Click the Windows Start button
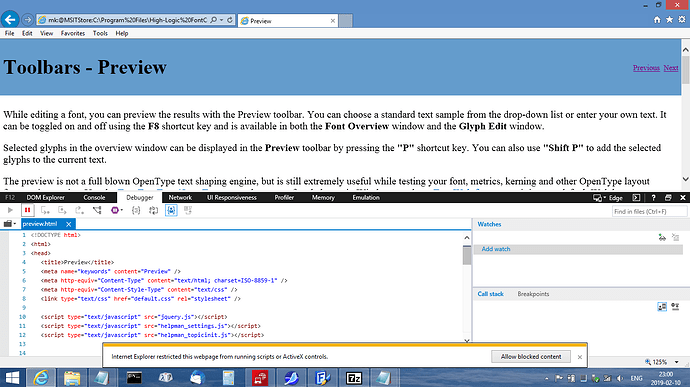This screenshot has height=387, width=690. coord(12,378)
